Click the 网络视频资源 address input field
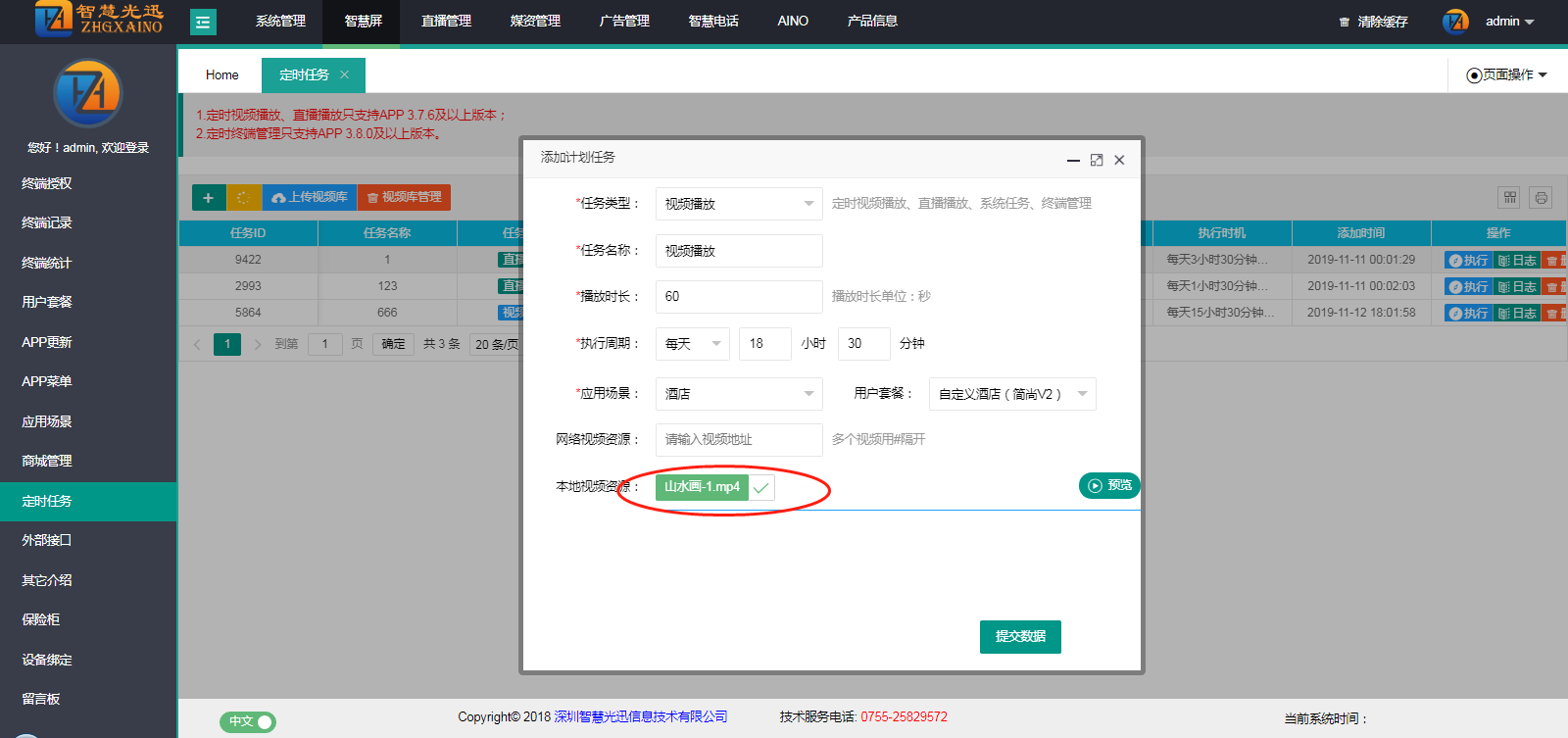This screenshot has width=1568, height=738. click(x=739, y=440)
